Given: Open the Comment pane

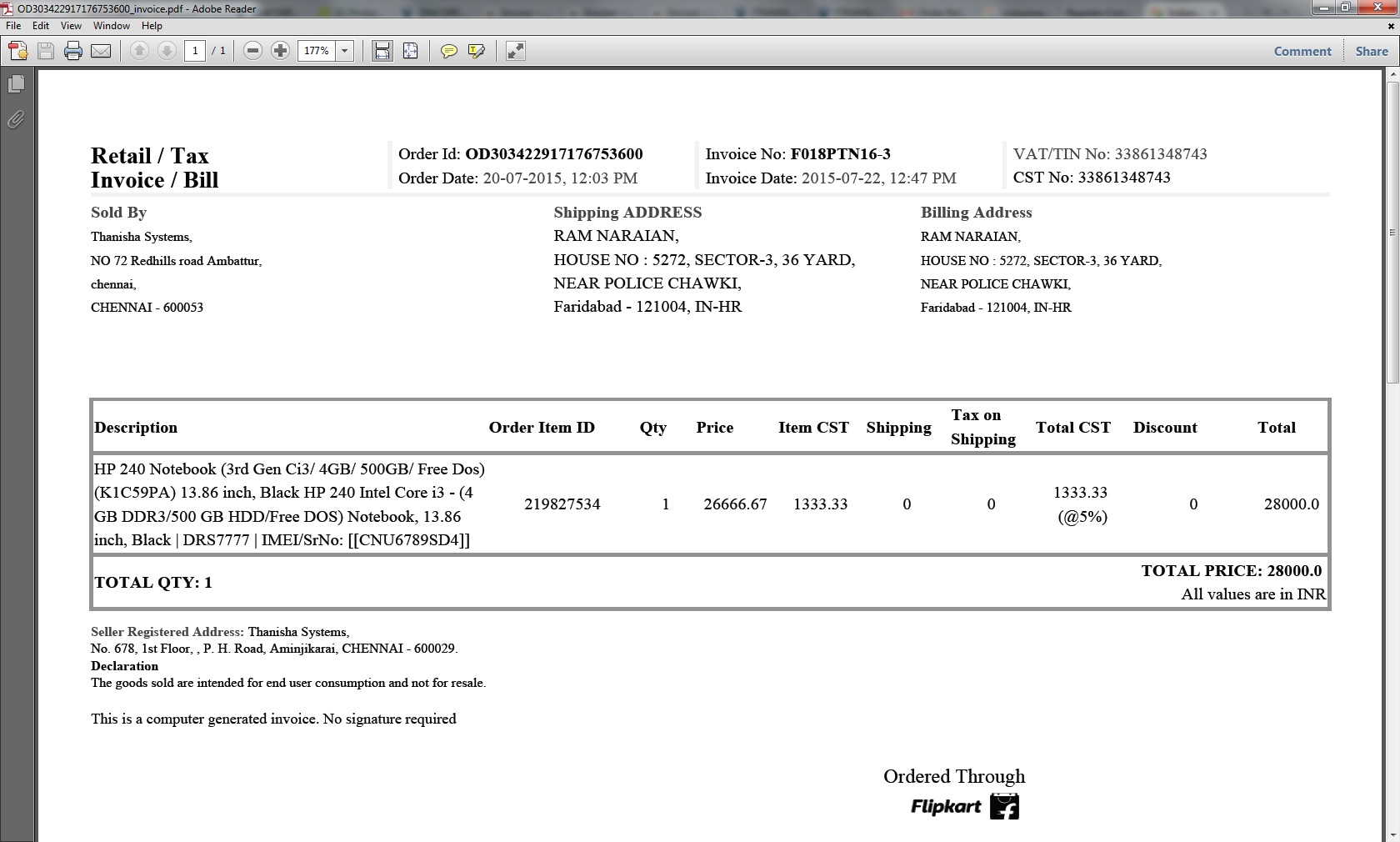Looking at the screenshot, I should tap(1302, 51).
